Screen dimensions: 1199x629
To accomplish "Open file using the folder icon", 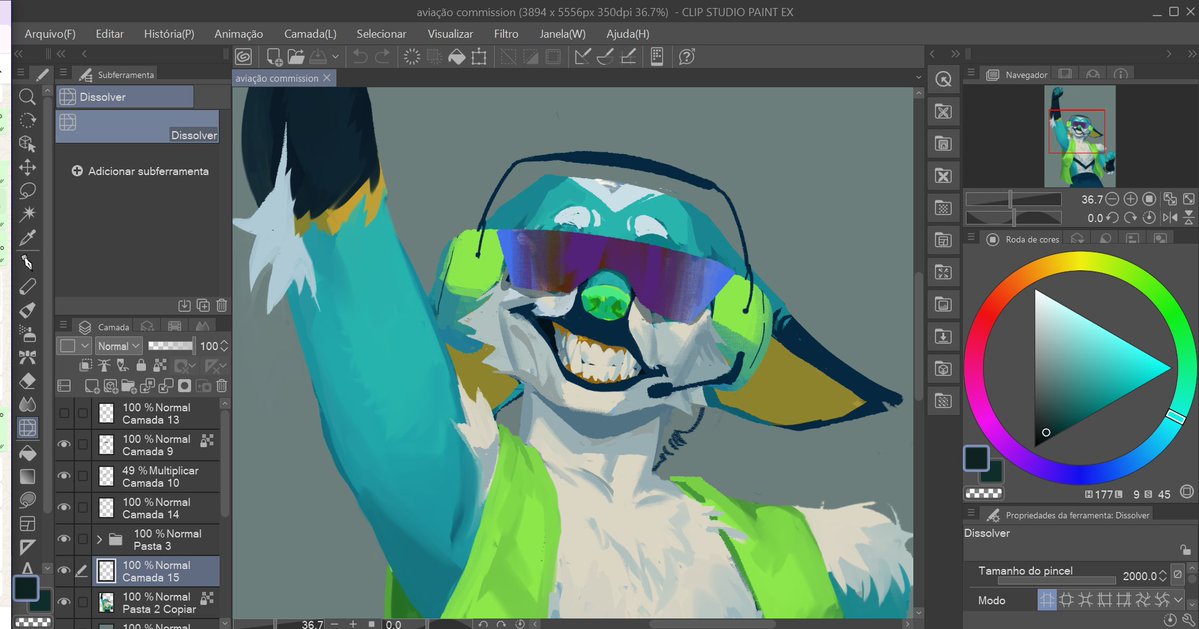I will tap(296, 57).
